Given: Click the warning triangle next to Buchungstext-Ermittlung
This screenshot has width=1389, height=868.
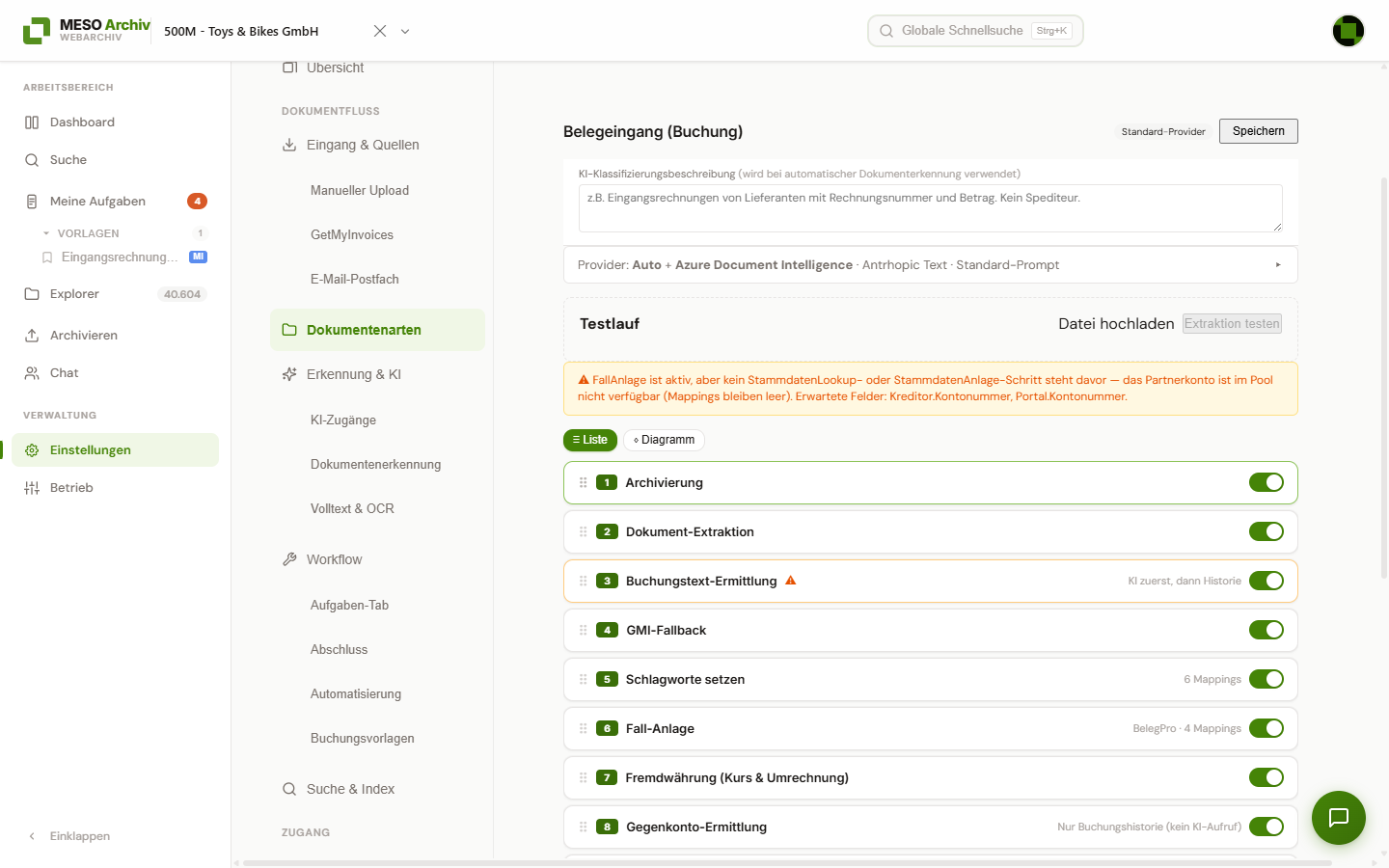Looking at the screenshot, I should (x=791, y=581).
